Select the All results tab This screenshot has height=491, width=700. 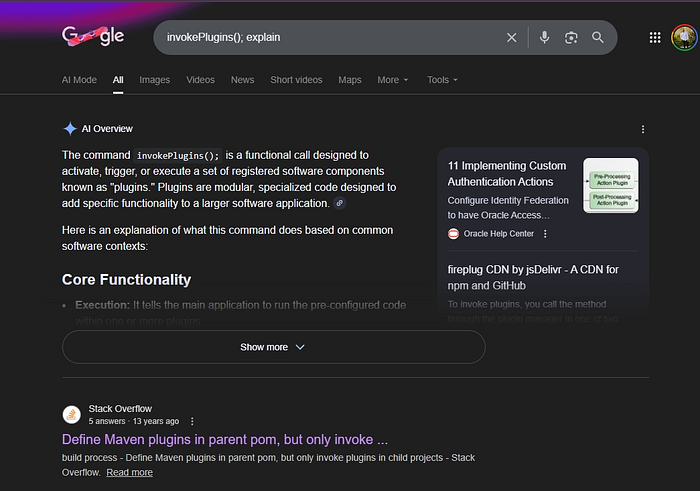[x=118, y=80]
